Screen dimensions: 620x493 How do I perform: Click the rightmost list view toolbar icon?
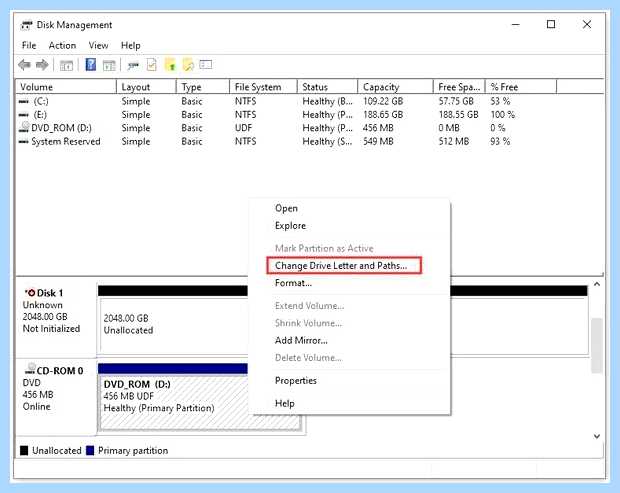click(x=206, y=64)
